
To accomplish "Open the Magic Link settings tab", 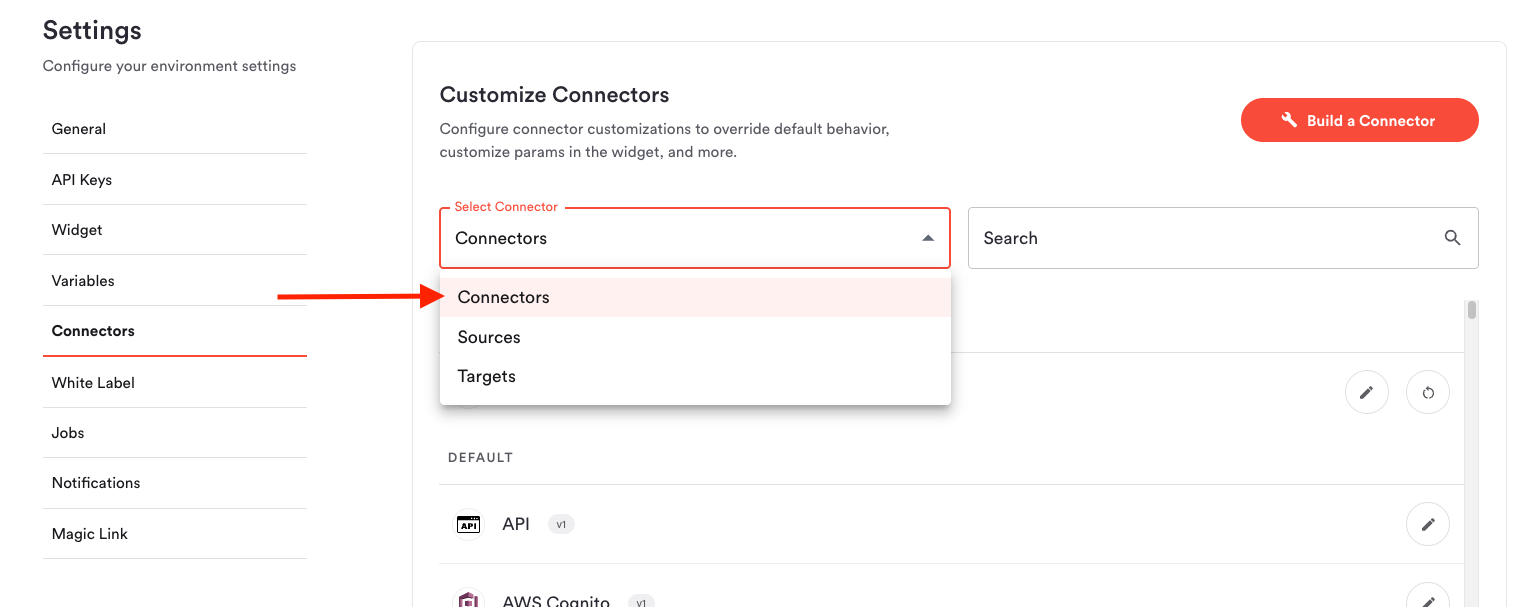I will pyautogui.click(x=90, y=534).
